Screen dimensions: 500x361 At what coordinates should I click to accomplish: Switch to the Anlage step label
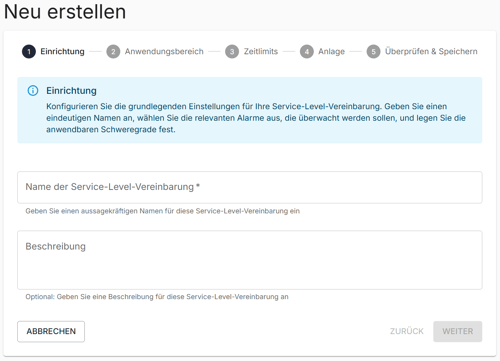click(x=331, y=51)
